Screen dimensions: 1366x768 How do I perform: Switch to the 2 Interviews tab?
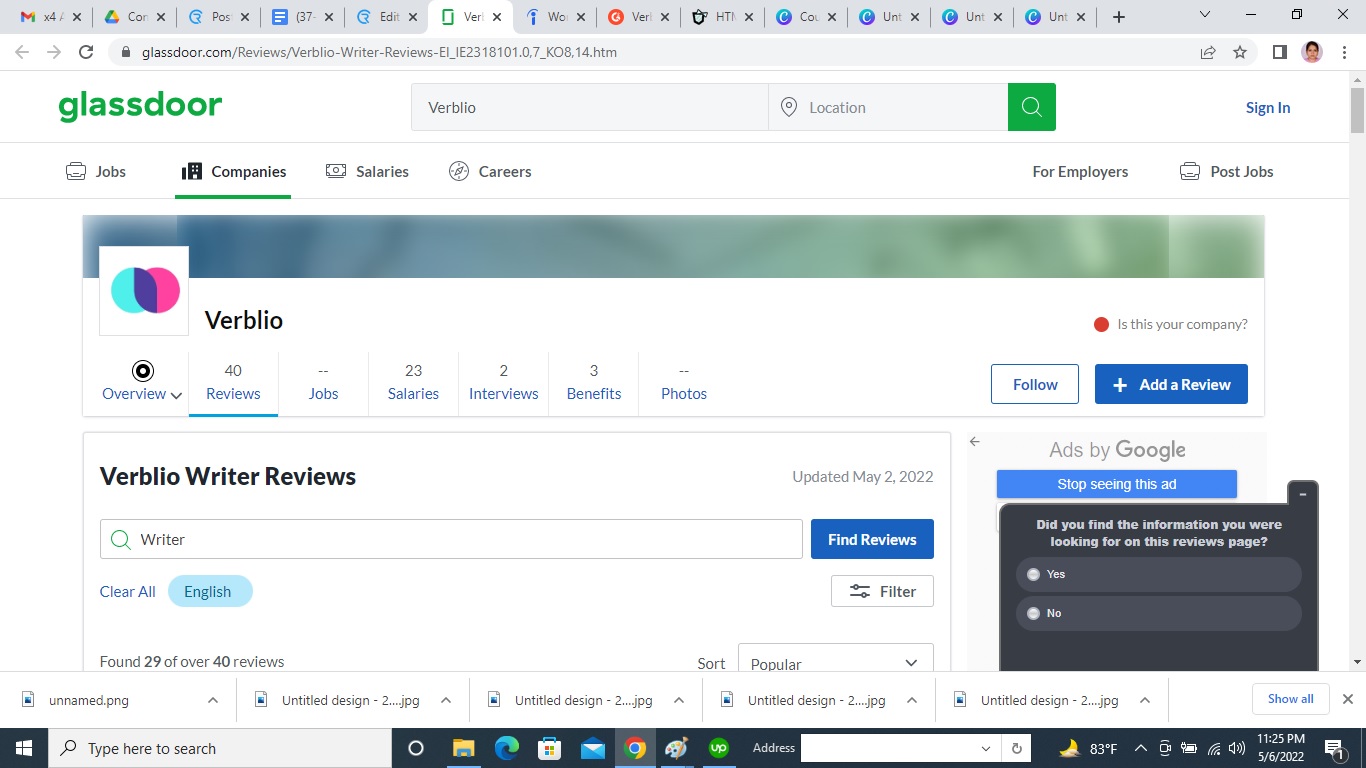504,383
